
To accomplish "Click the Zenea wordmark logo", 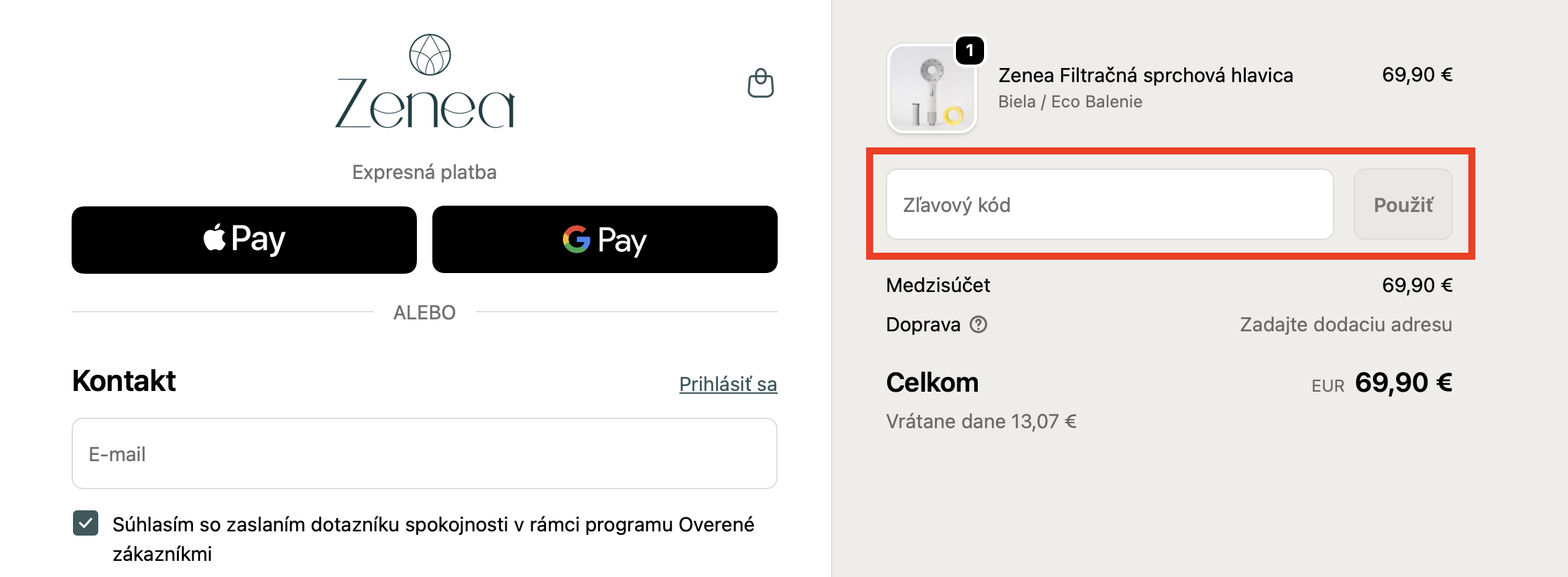I will [425, 104].
